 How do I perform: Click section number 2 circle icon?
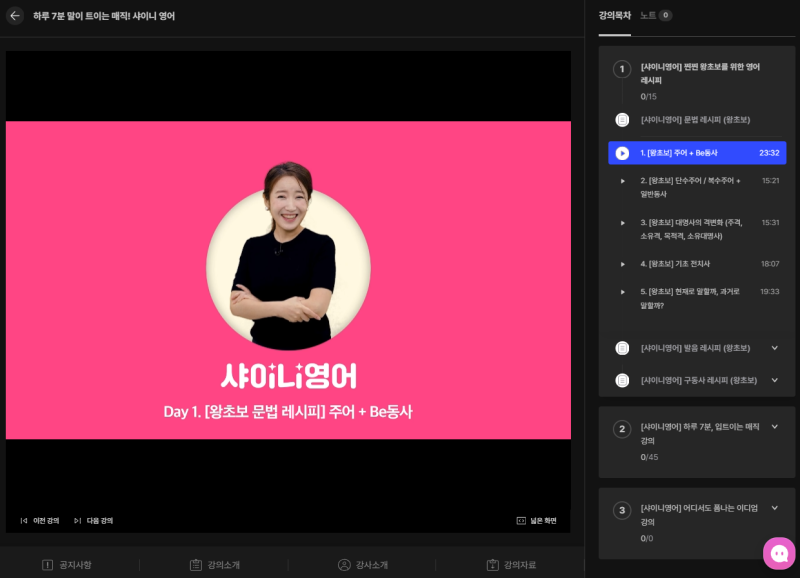(621, 429)
